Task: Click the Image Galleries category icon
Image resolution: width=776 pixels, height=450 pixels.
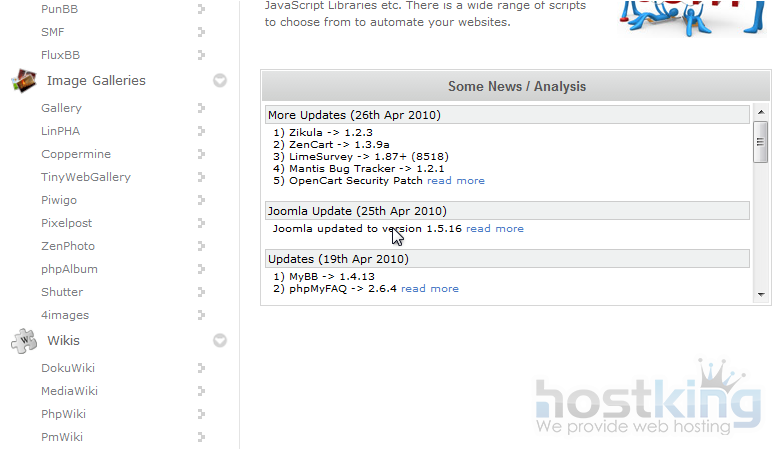Action: coord(24,81)
